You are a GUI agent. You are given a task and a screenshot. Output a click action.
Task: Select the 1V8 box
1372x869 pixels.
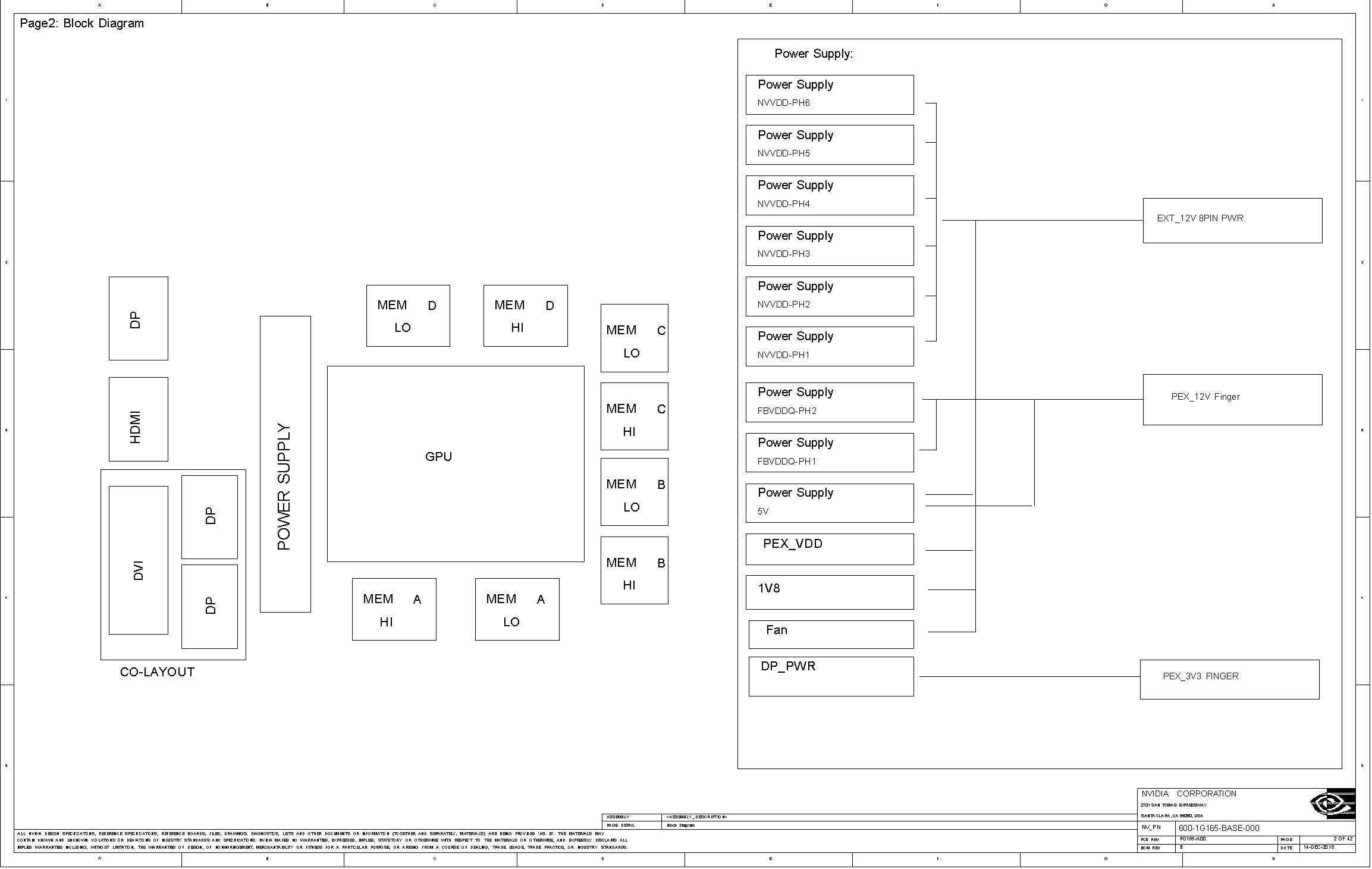click(x=830, y=592)
